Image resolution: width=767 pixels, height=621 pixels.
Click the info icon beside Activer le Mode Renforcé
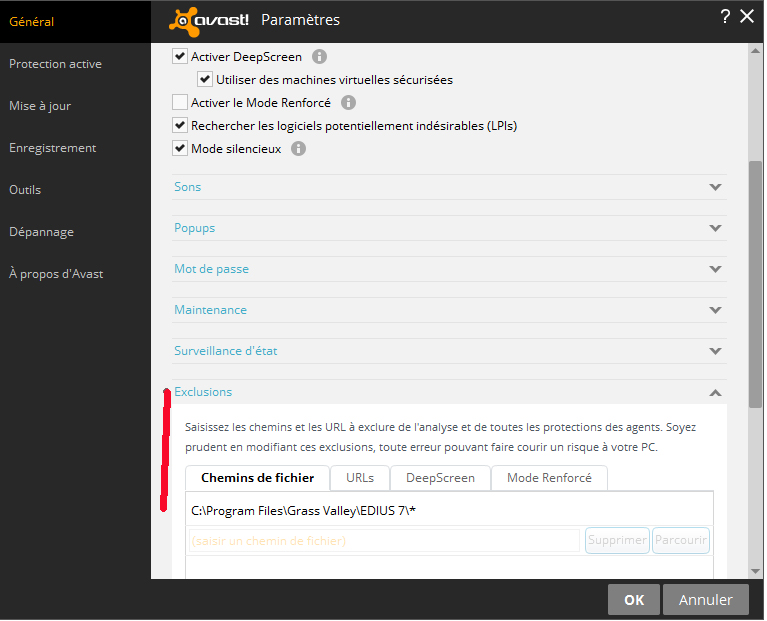tap(349, 103)
